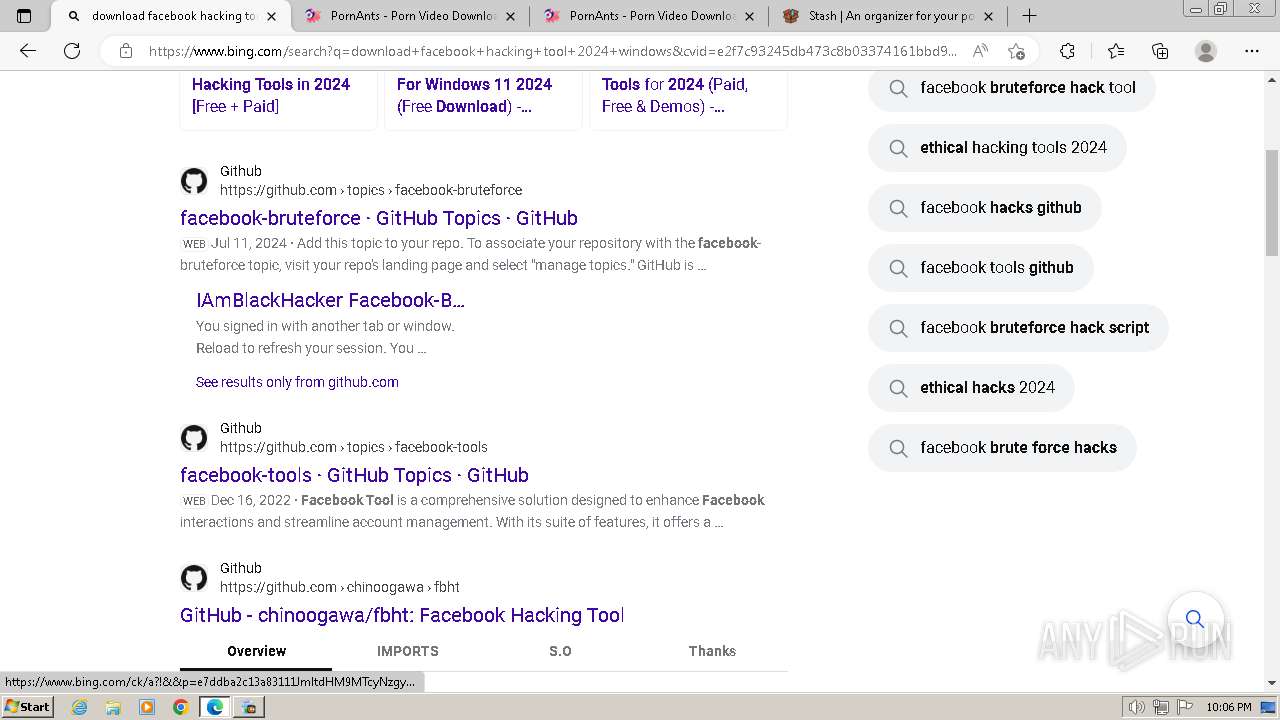Switch to Microsoft Edge taskbar button
1280x720 pixels.
point(215,707)
